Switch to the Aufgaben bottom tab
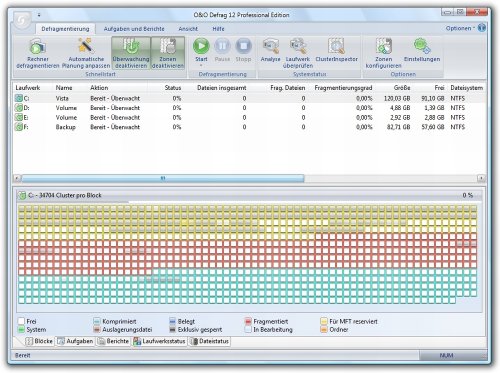This screenshot has height=373, width=500. point(75,341)
